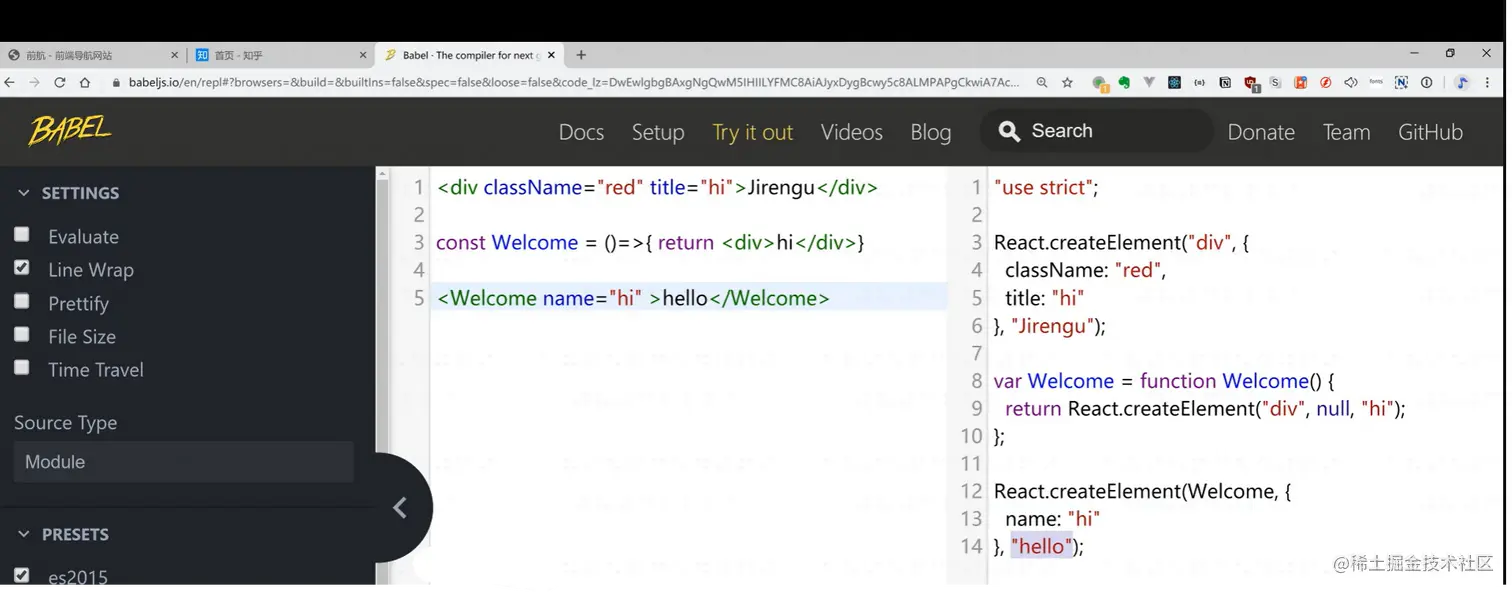The image size is (1512, 592).
Task: Open the Donate link
Action: (x=1261, y=132)
